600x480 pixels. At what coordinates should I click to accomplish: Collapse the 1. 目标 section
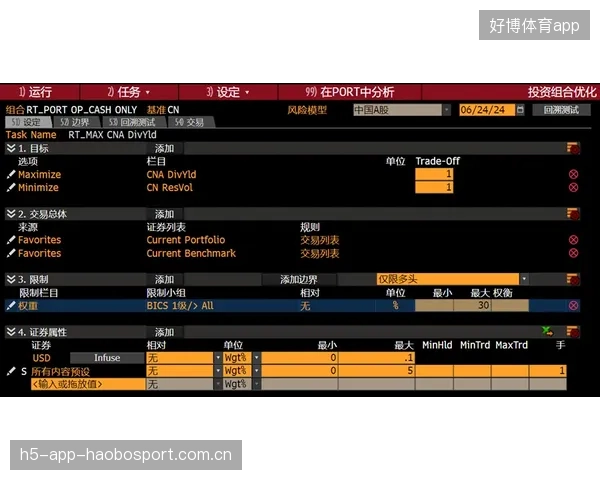tap(11, 148)
